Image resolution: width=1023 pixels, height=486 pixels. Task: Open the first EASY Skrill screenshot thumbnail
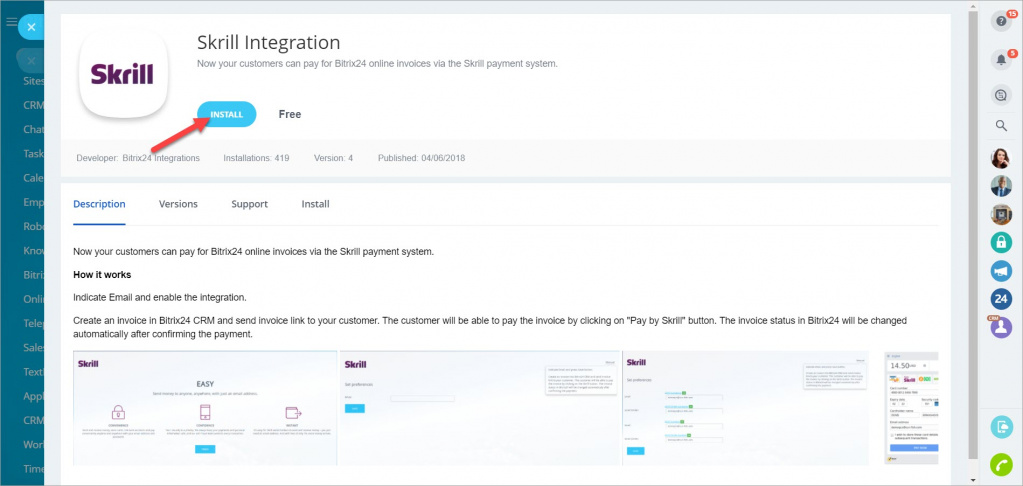click(205, 408)
